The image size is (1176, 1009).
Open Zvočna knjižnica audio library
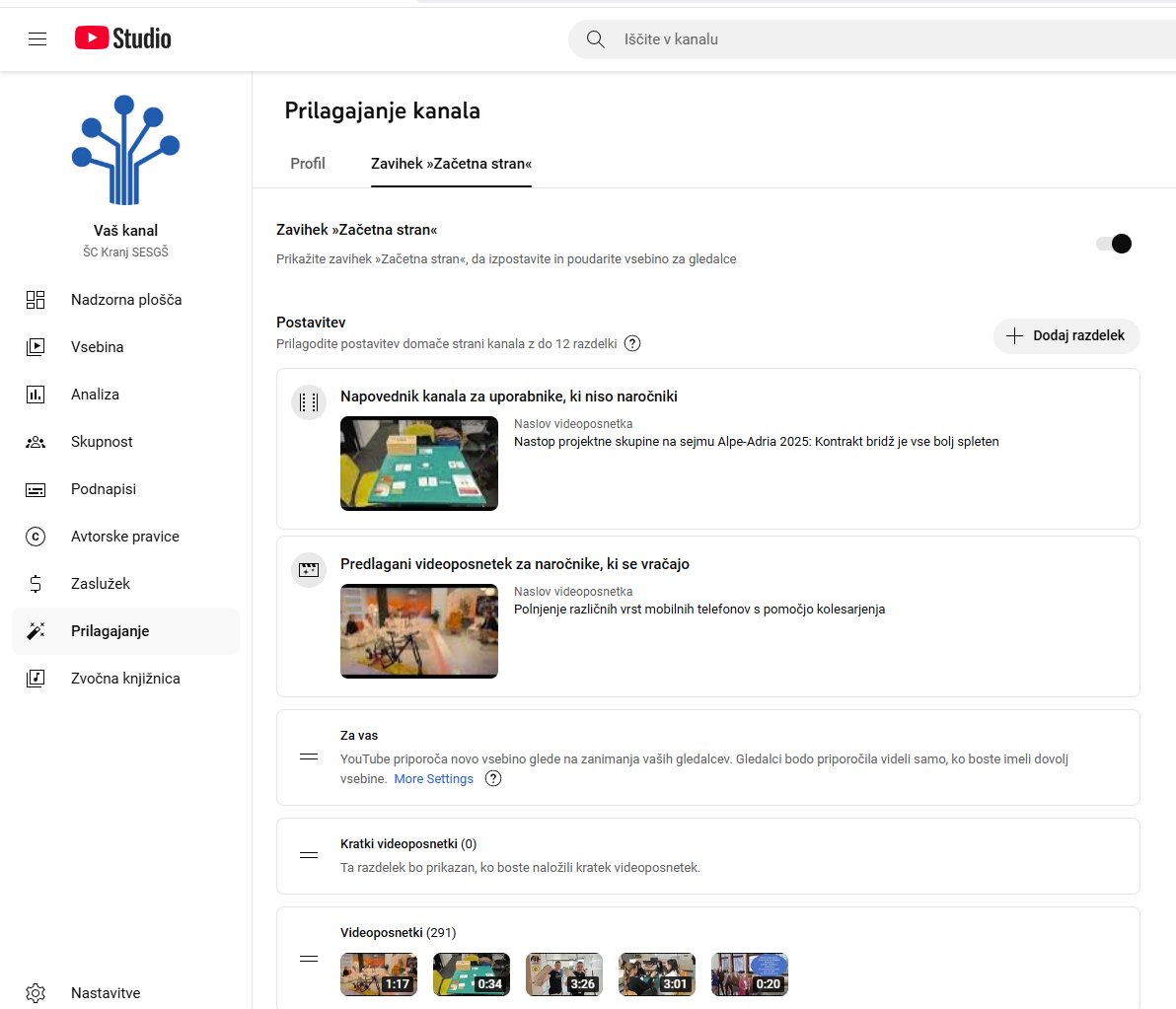(x=124, y=679)
